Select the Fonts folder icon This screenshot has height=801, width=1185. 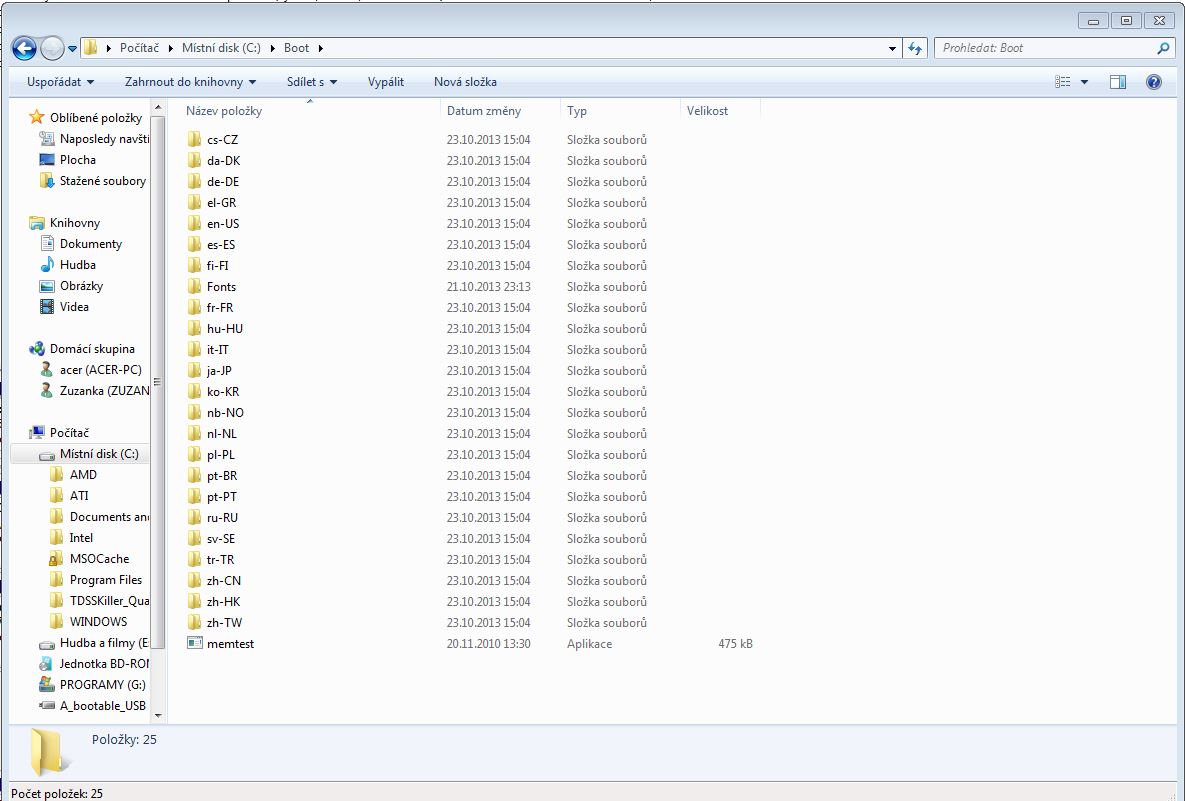pyautogui.click(x=194, y=286)
